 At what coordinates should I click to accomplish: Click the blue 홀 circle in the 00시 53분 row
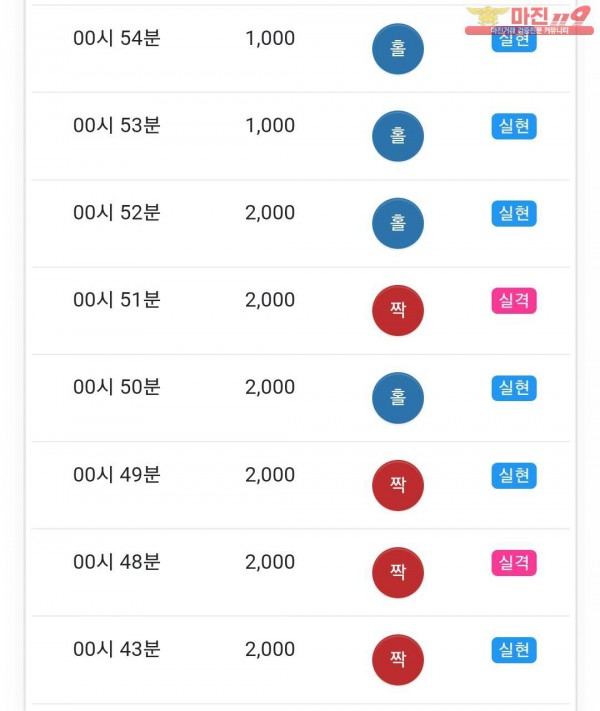398,136
